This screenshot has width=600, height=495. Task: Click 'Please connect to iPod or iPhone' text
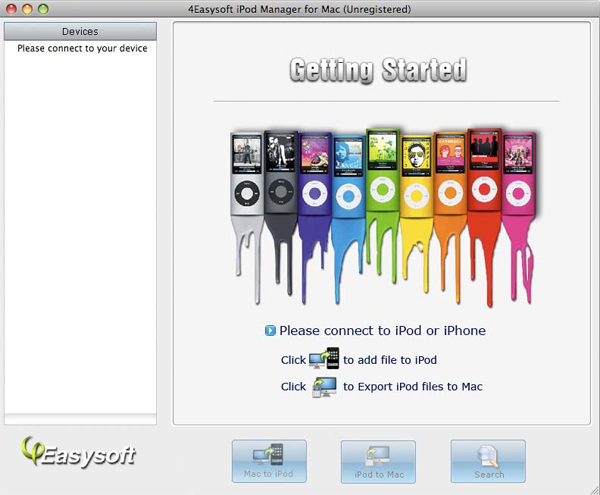click(382, 331)
